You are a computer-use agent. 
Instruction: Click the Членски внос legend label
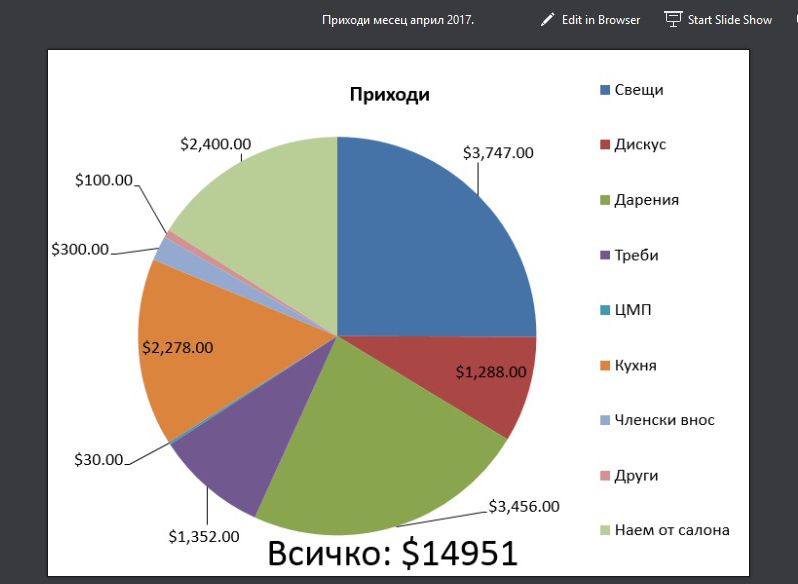click(x=664, y=420)
